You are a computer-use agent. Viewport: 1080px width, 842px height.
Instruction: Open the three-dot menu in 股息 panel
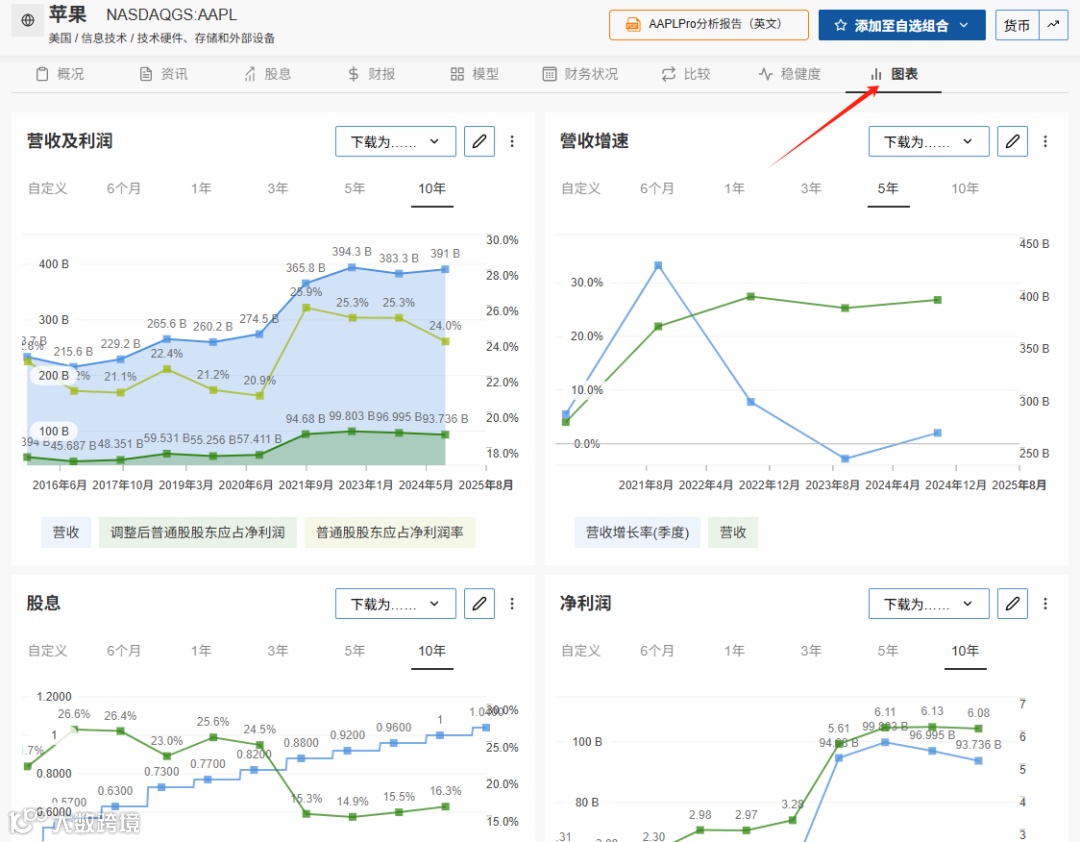tap(512, 604)
